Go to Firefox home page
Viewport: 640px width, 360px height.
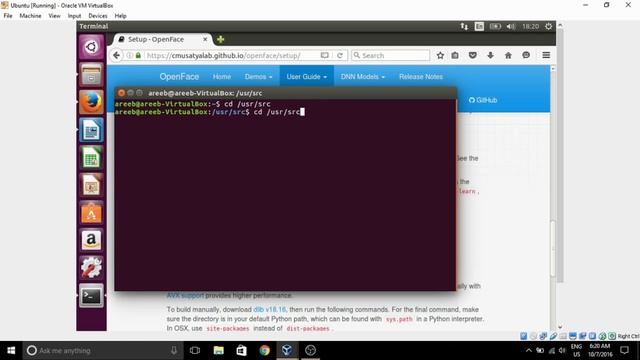[508, 55]
